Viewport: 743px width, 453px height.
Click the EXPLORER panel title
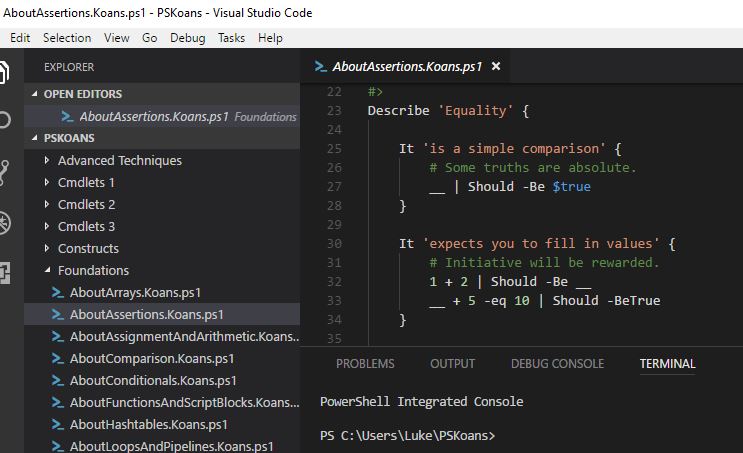(69, 67)
